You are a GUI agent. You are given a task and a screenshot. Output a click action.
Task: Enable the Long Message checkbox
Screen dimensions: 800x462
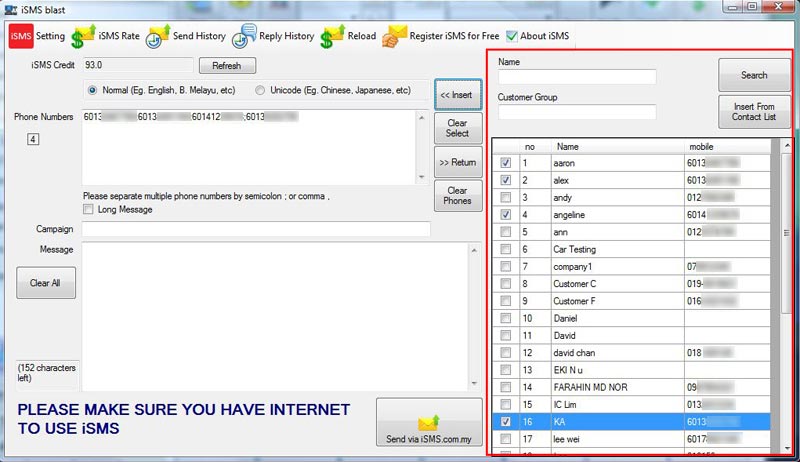(88, 210)
